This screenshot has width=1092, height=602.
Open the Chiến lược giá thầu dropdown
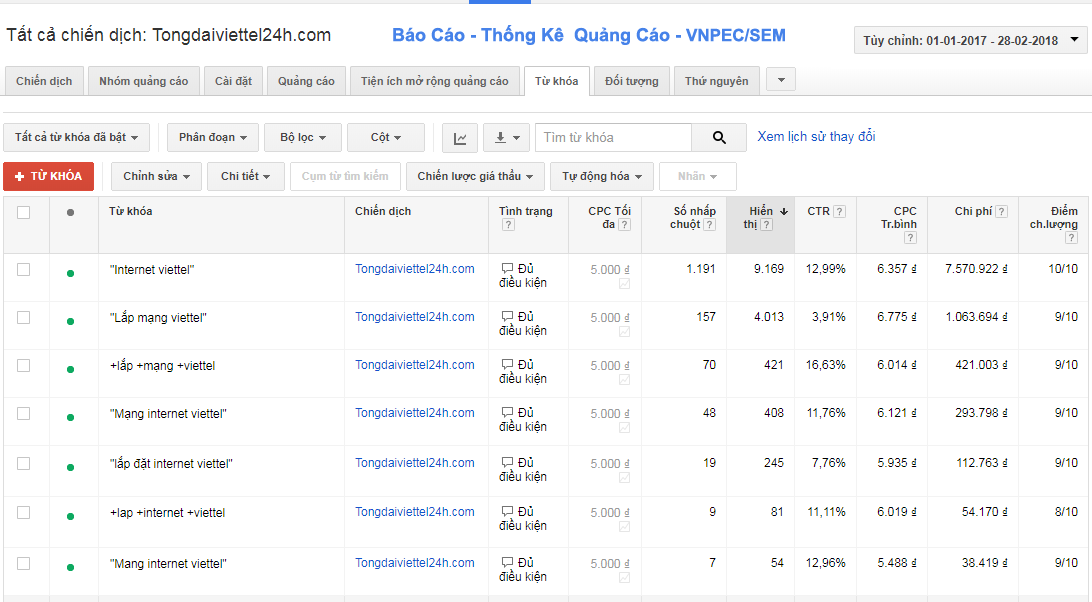(475, 176)
